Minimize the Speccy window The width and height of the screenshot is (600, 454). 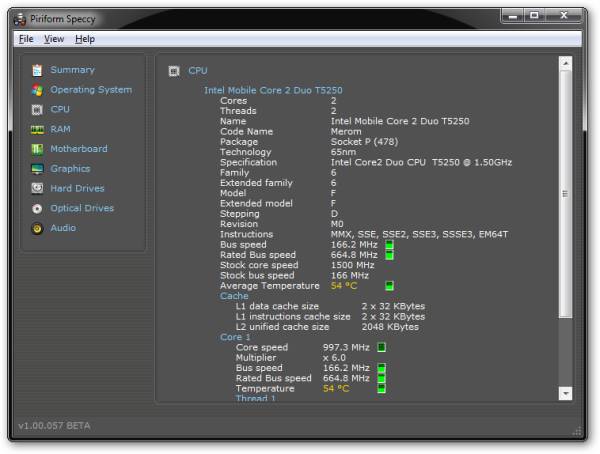coord(513,16)
